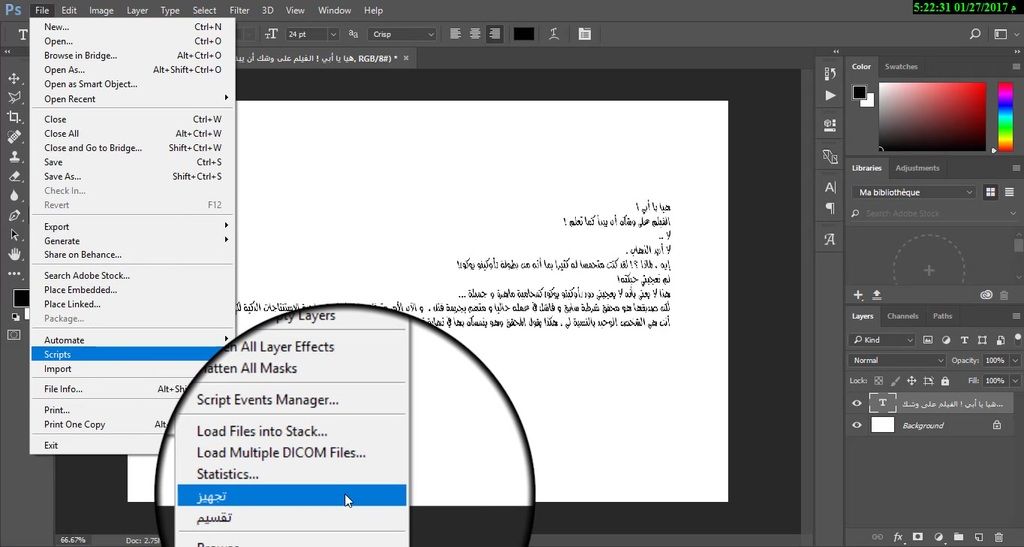1024x547 pixels.
Task: Open the layer filter Kind dropdown
Action: [x=882, y=340]
